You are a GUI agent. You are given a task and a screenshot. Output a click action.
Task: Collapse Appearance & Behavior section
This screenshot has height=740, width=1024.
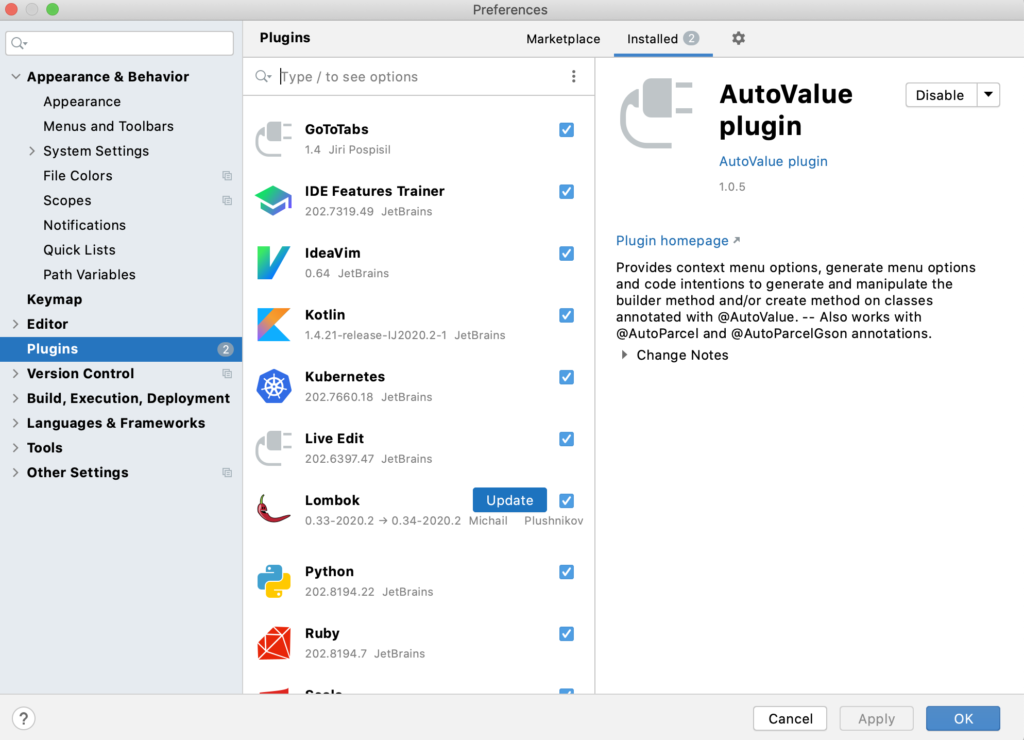click(16, 76)
